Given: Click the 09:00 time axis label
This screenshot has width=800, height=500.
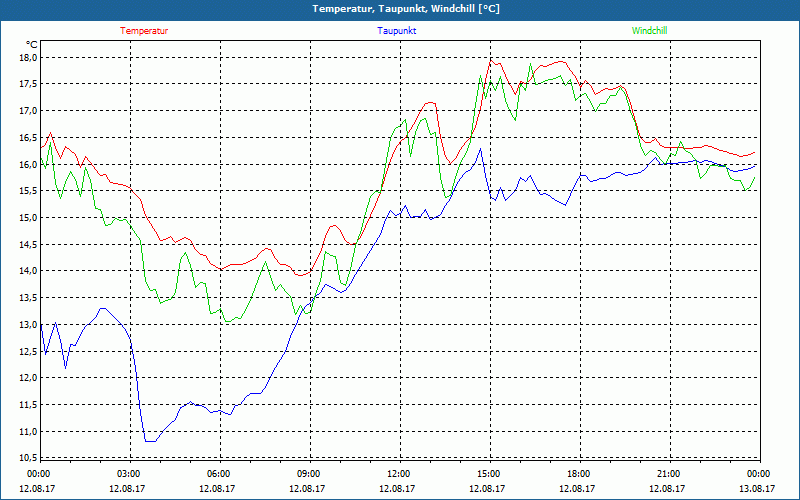Looking at the screenshot, I should (x=310, y=474).
